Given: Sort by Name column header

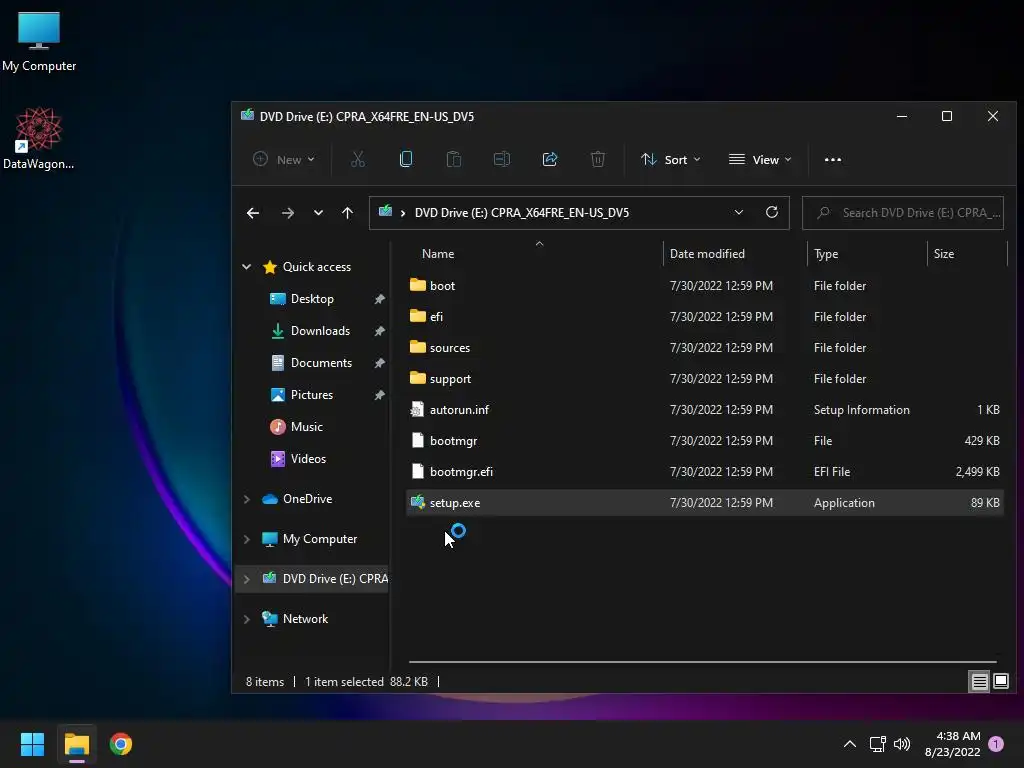Looking at the screenshot, I should tap(438, 254).
